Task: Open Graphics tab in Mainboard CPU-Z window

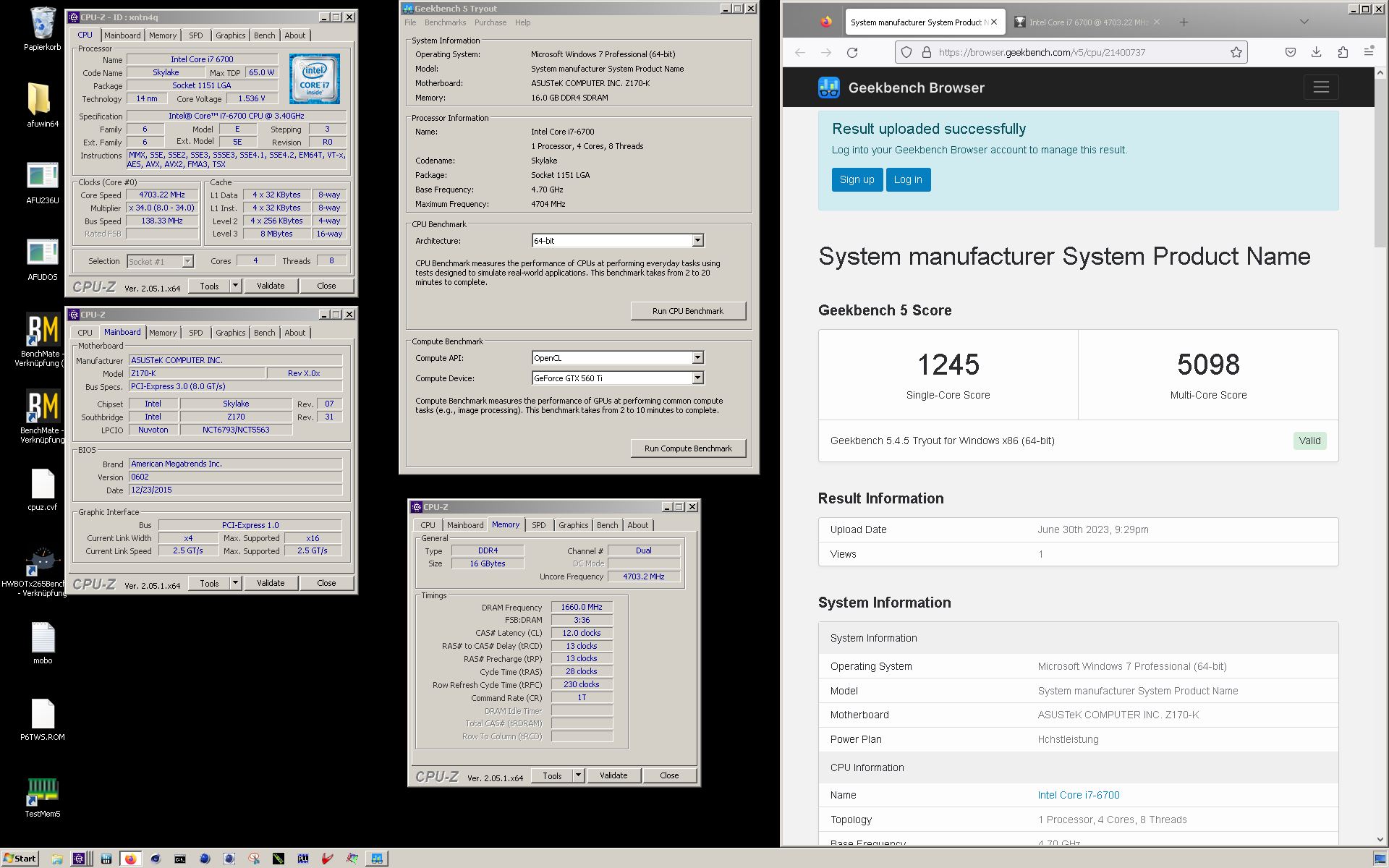Action: pos(230,333)
